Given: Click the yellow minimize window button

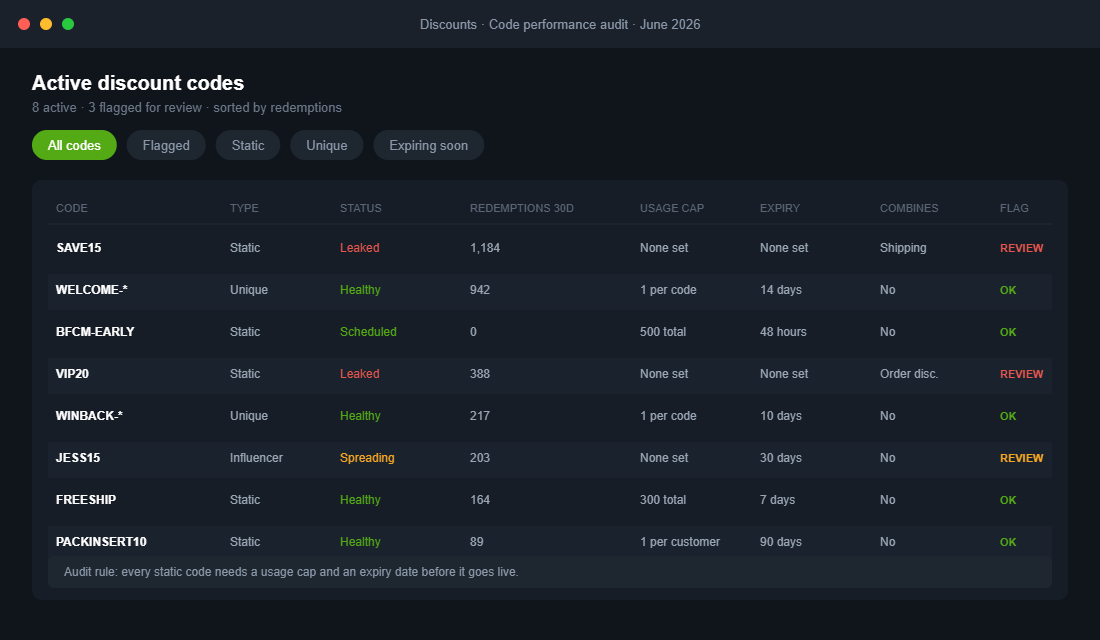Looking at the screenshot, I should 46,24.
